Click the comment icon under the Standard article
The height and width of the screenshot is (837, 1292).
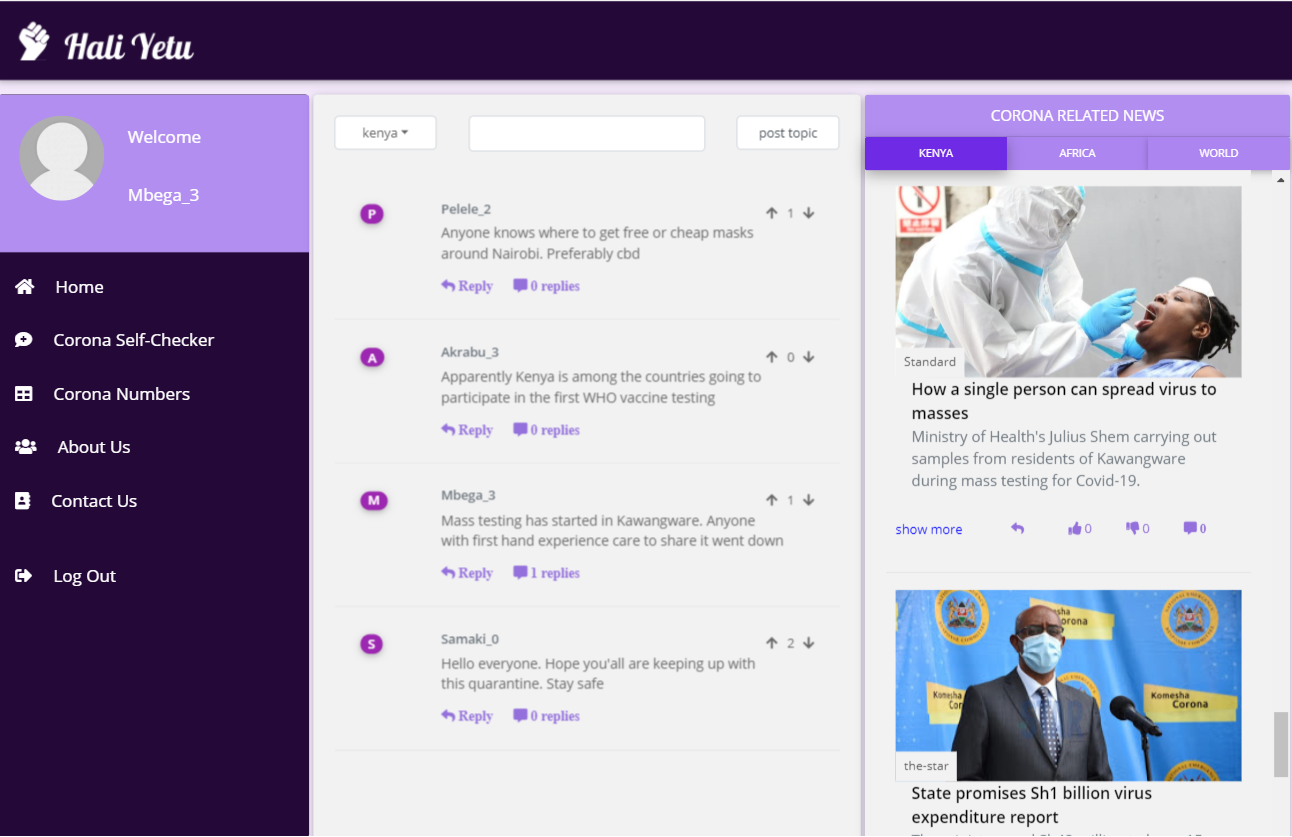1191,529
